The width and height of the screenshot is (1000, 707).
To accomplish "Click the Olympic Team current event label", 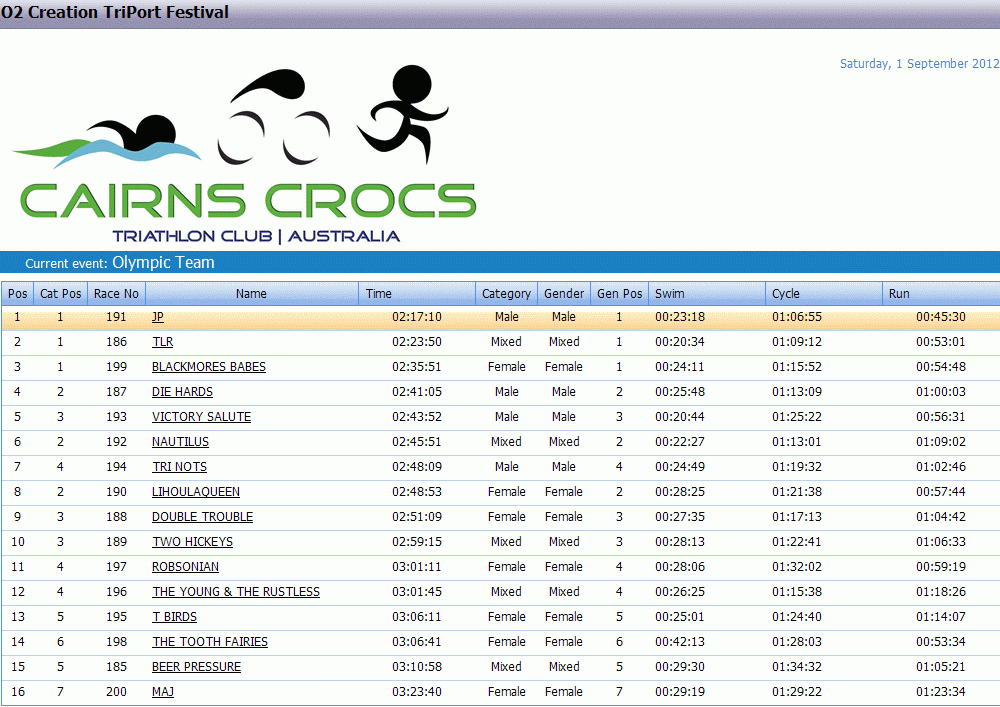I will tap(163, 263).
